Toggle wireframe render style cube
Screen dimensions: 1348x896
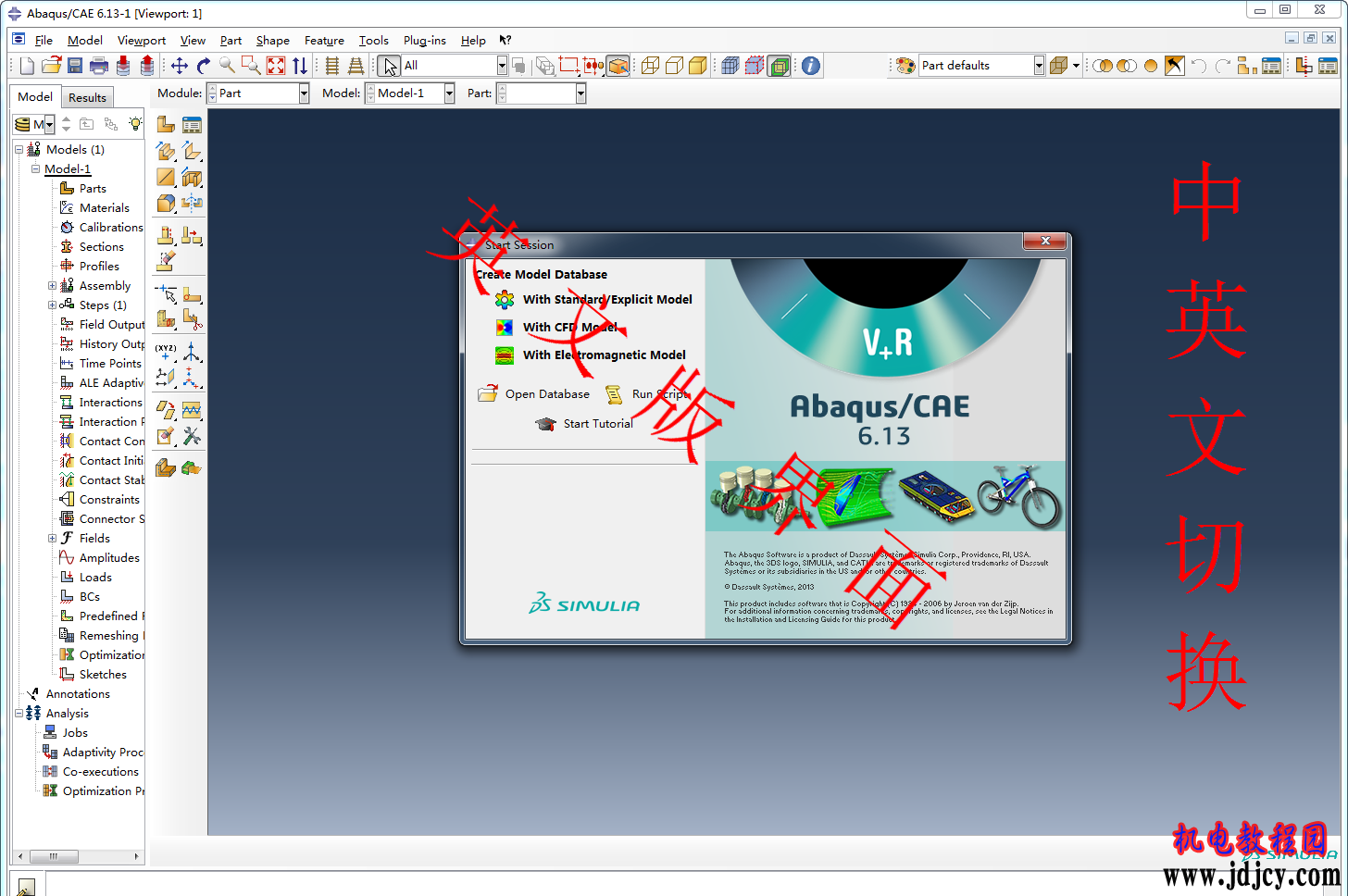(650, 66)
